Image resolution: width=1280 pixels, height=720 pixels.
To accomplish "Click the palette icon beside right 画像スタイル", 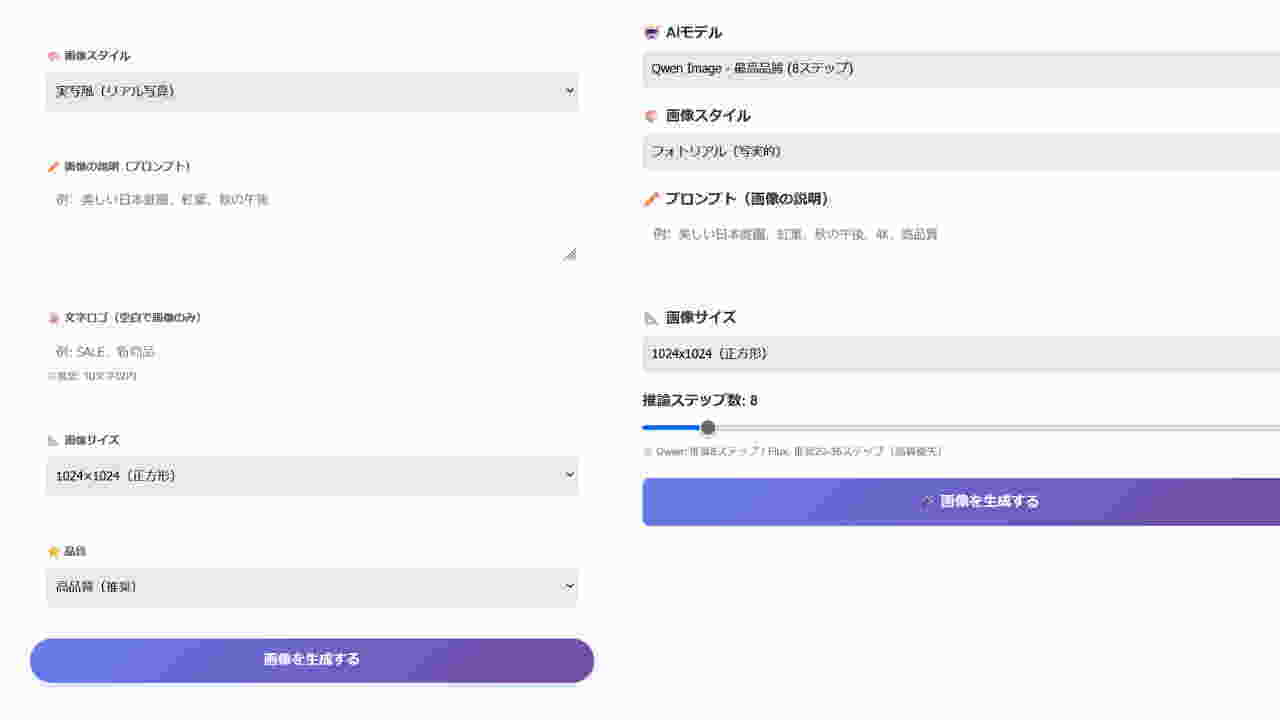I will [652, 116].
